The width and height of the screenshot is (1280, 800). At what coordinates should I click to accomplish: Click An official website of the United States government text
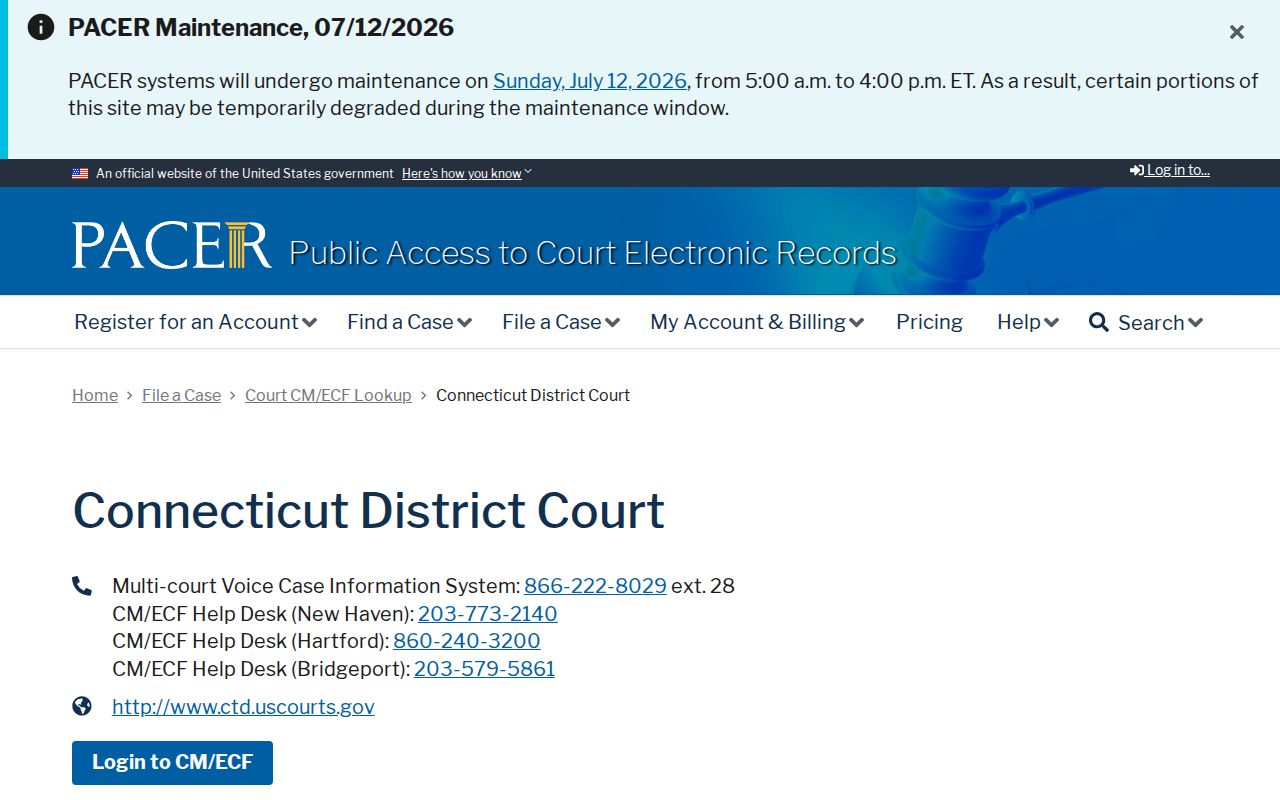pyautogui.click(x=245, y=174)
